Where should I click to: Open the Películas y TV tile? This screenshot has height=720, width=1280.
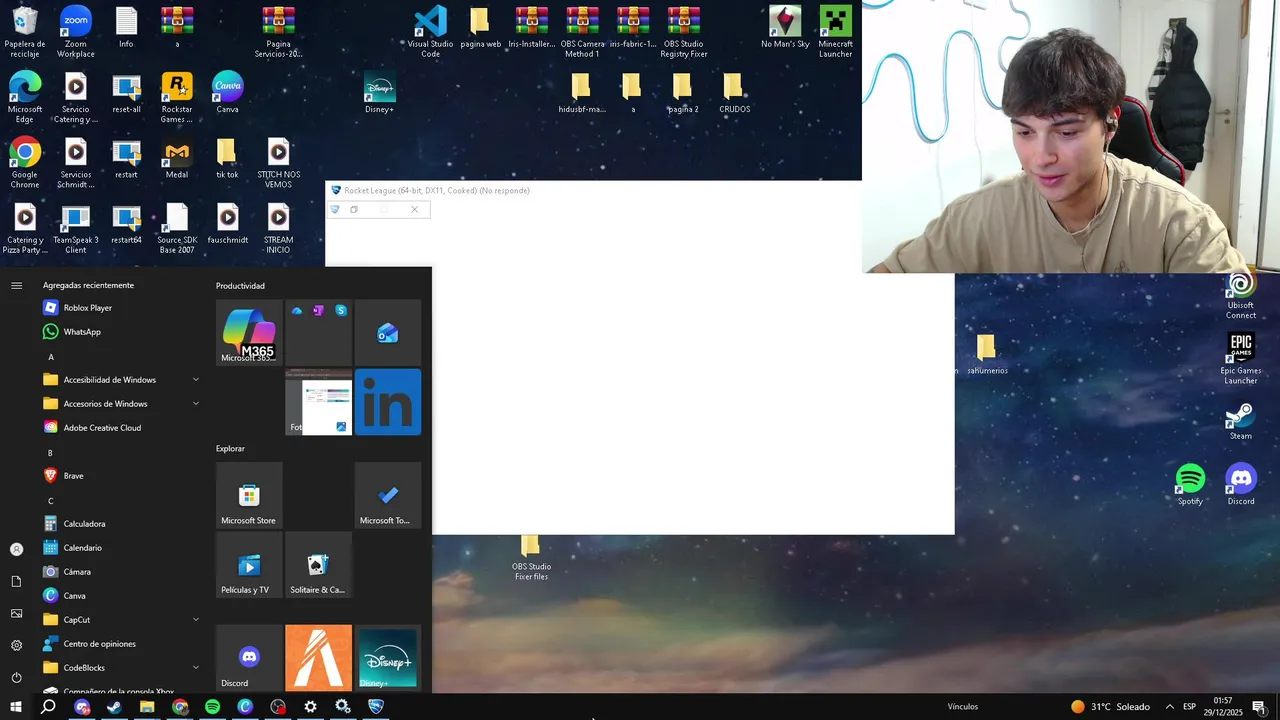[249, 565]
